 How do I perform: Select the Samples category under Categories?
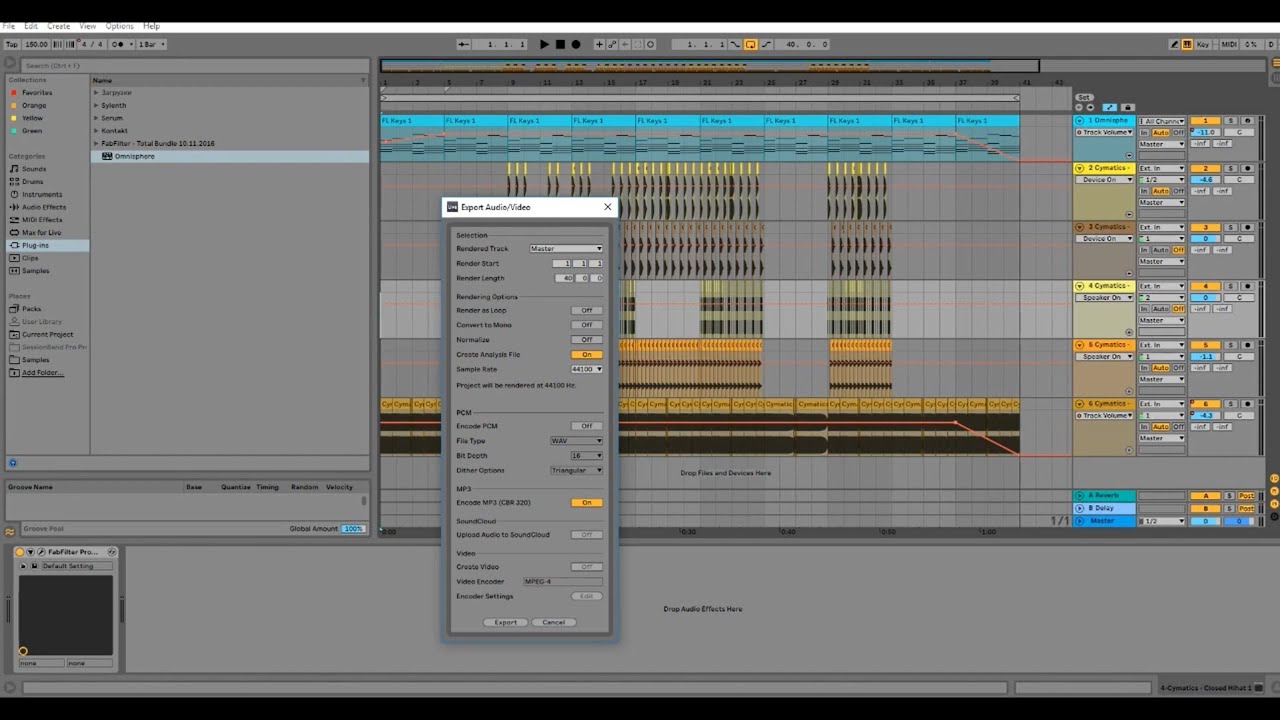35,271
